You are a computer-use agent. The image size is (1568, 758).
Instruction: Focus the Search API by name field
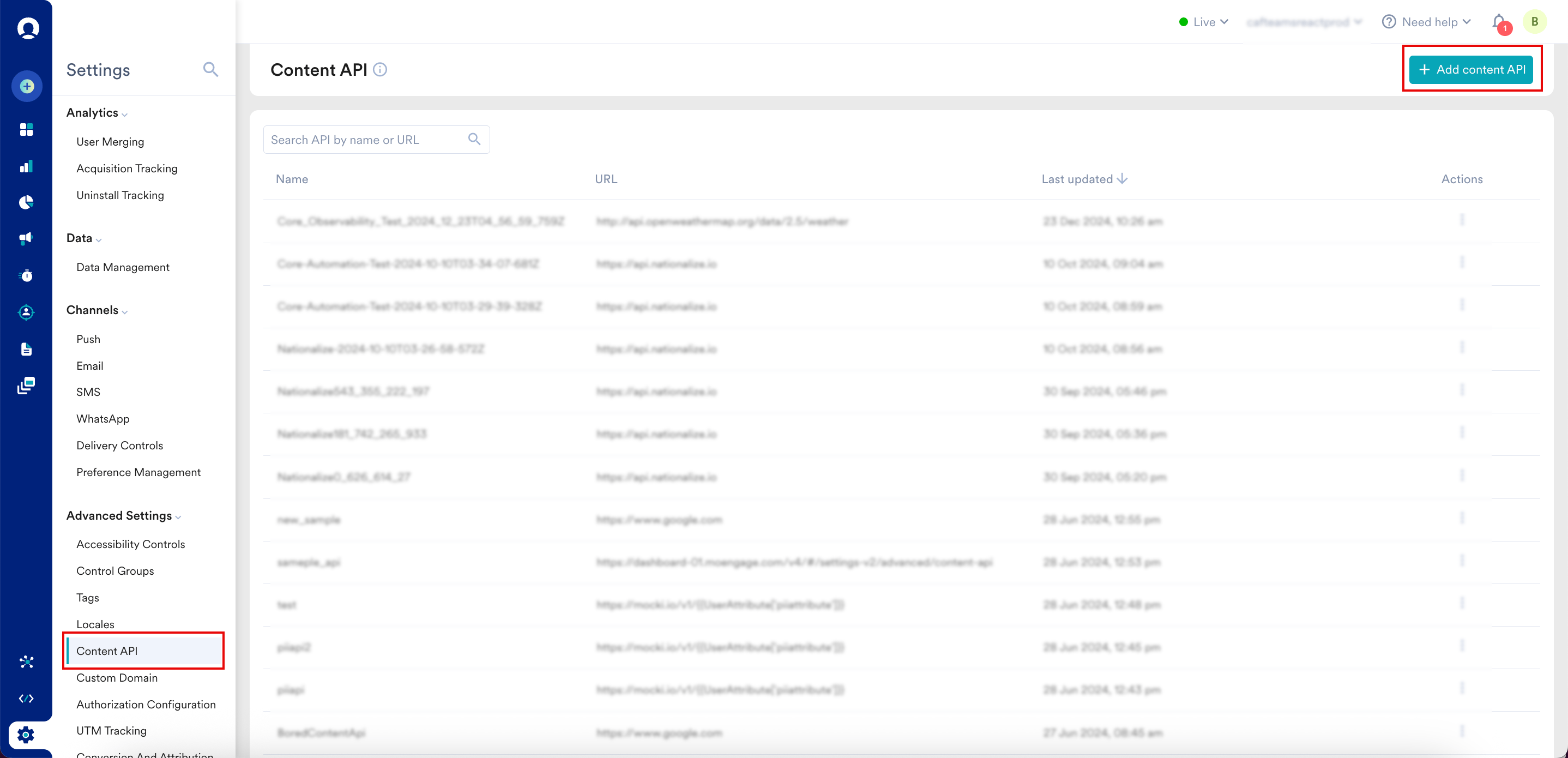point(376,140)
